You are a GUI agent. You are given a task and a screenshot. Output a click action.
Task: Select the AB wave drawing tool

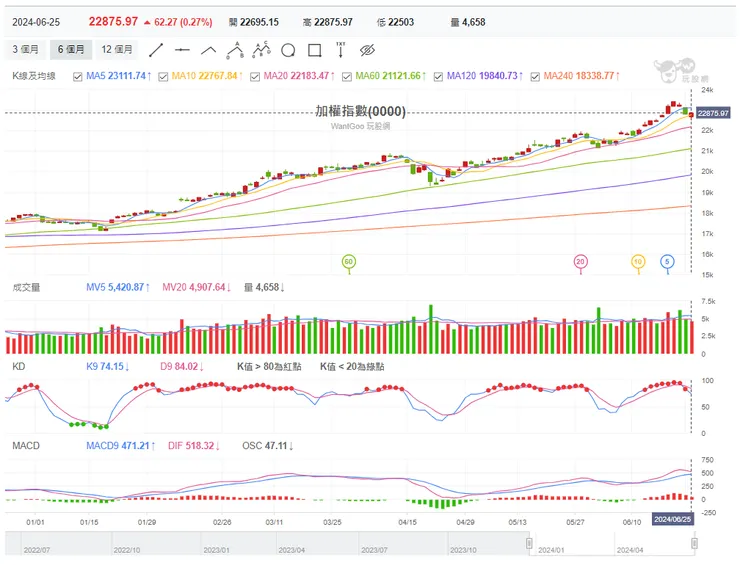pos(235,50)
